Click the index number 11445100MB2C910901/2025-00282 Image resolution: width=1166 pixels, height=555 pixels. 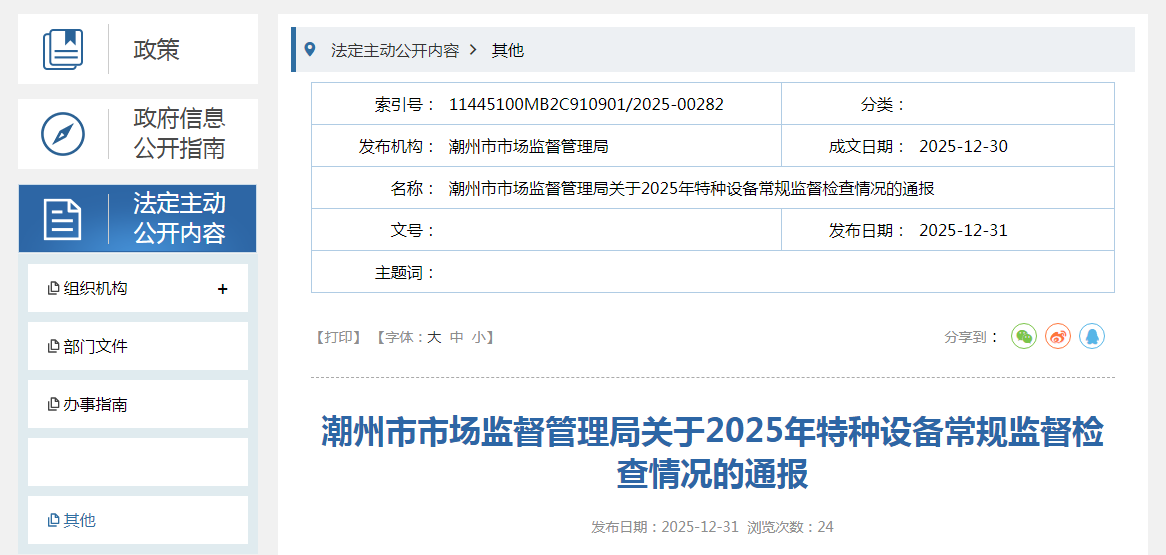[x=586, y=104]
